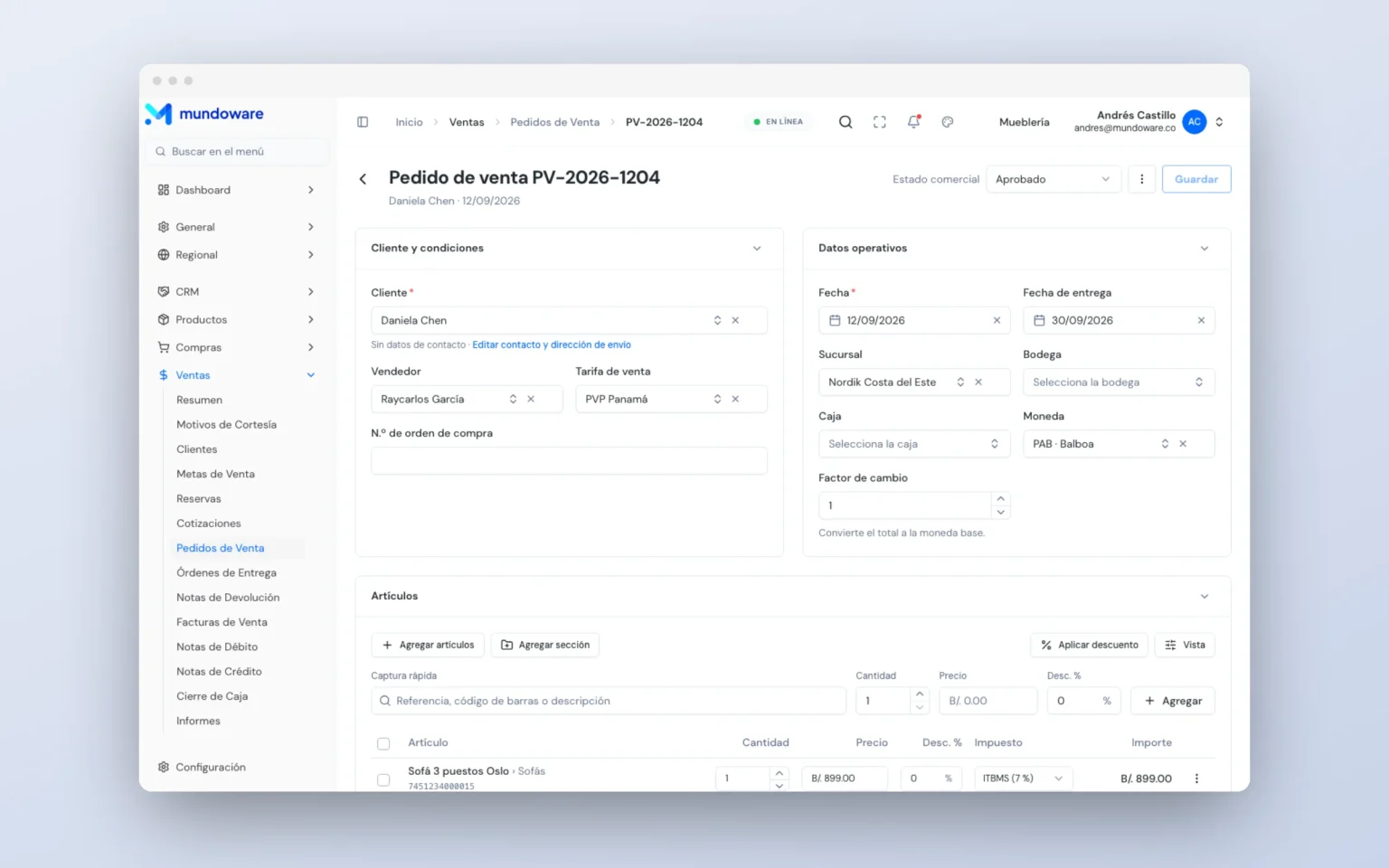
Task: Open the Bodega selector
Action: click(x=1119, y=382)
